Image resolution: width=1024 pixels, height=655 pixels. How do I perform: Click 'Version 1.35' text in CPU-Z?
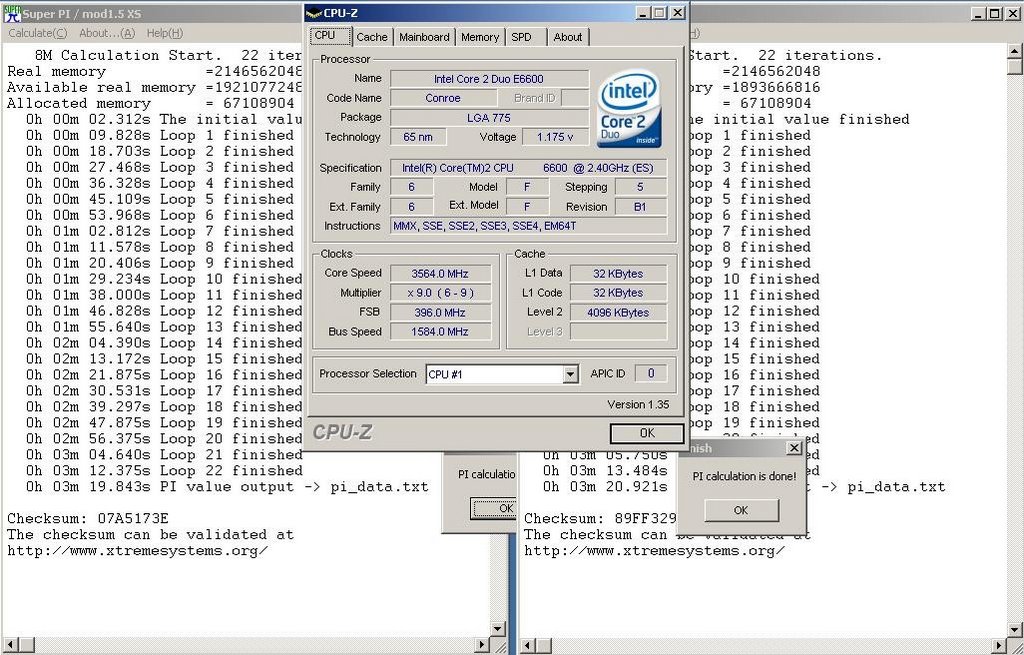pos(638,404)
